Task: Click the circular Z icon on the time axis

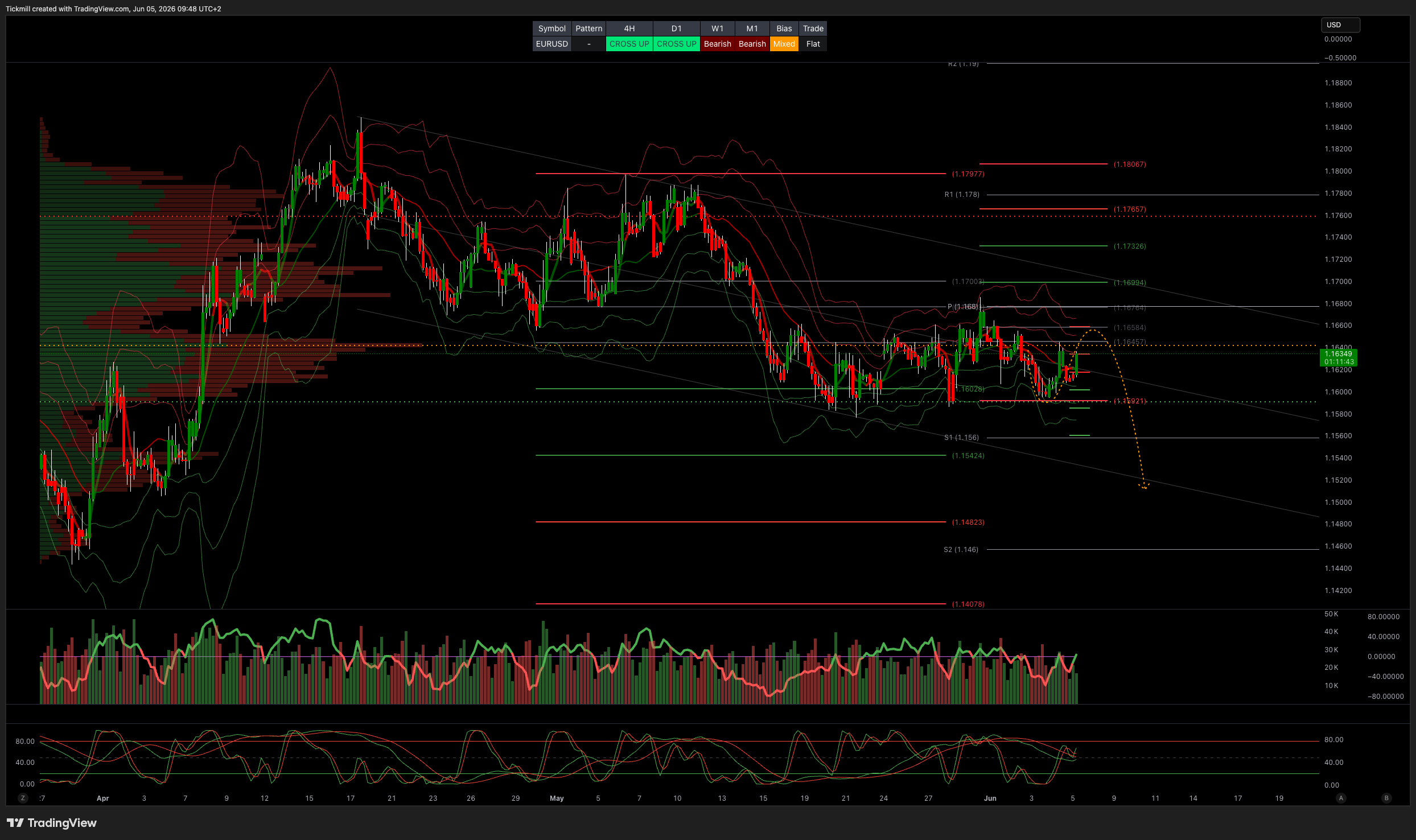Action: (x=23, y=798)
